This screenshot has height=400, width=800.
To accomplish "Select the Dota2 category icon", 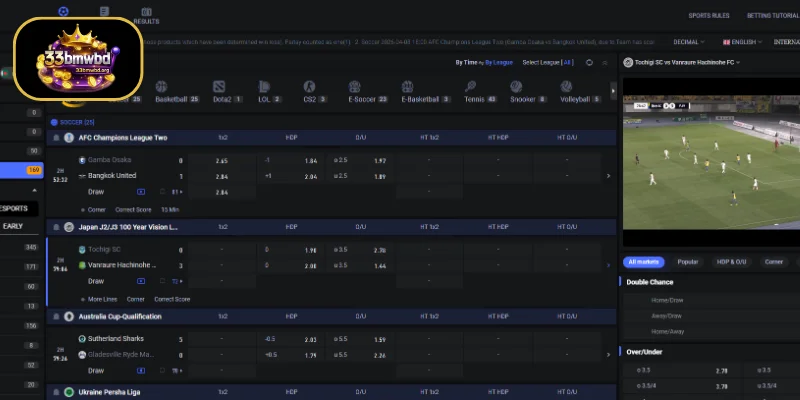I will pyautogui.click(x=219, y=86).
